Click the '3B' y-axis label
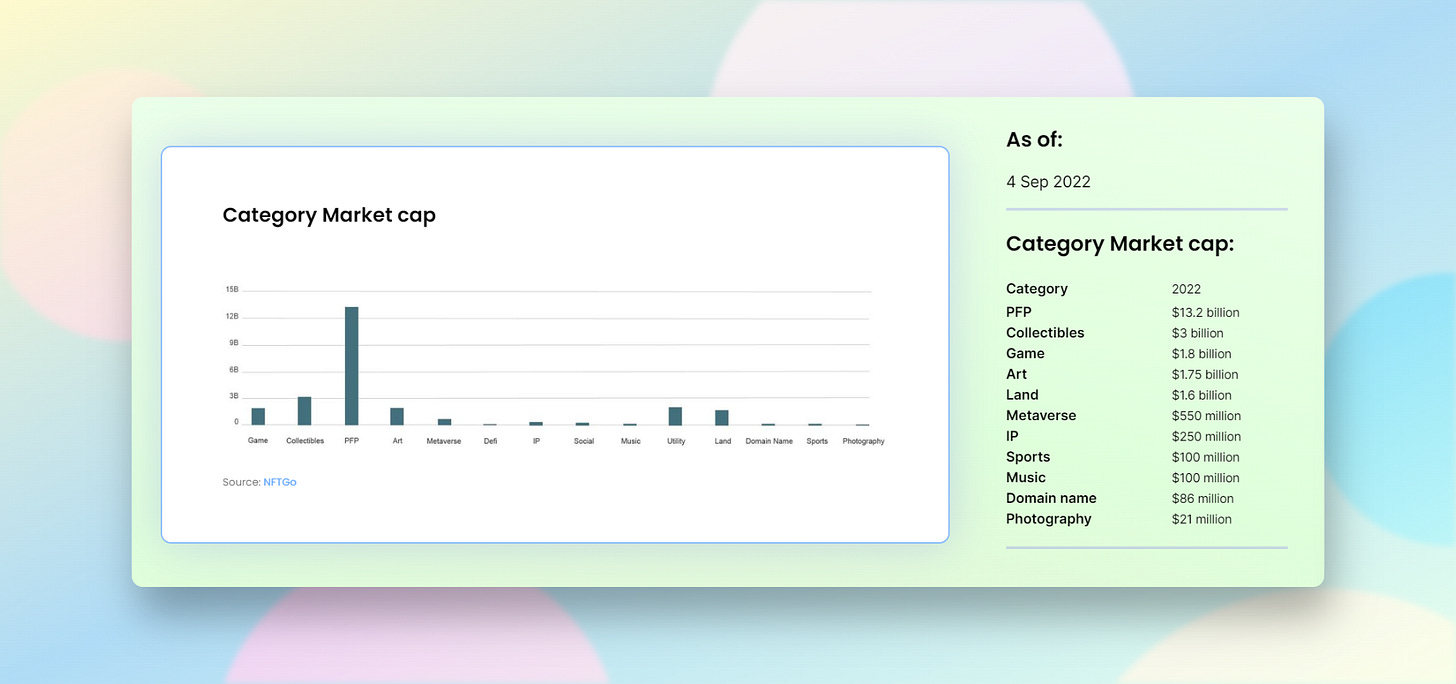Viewport: 1456px width, 684px height. (234, 396)
